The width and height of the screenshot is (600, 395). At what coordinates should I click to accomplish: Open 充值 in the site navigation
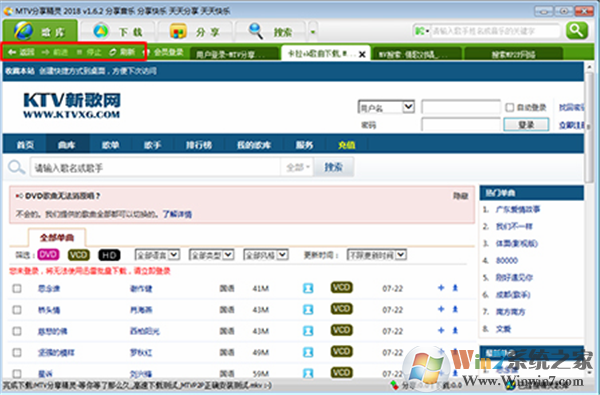[x=346, y=145]
